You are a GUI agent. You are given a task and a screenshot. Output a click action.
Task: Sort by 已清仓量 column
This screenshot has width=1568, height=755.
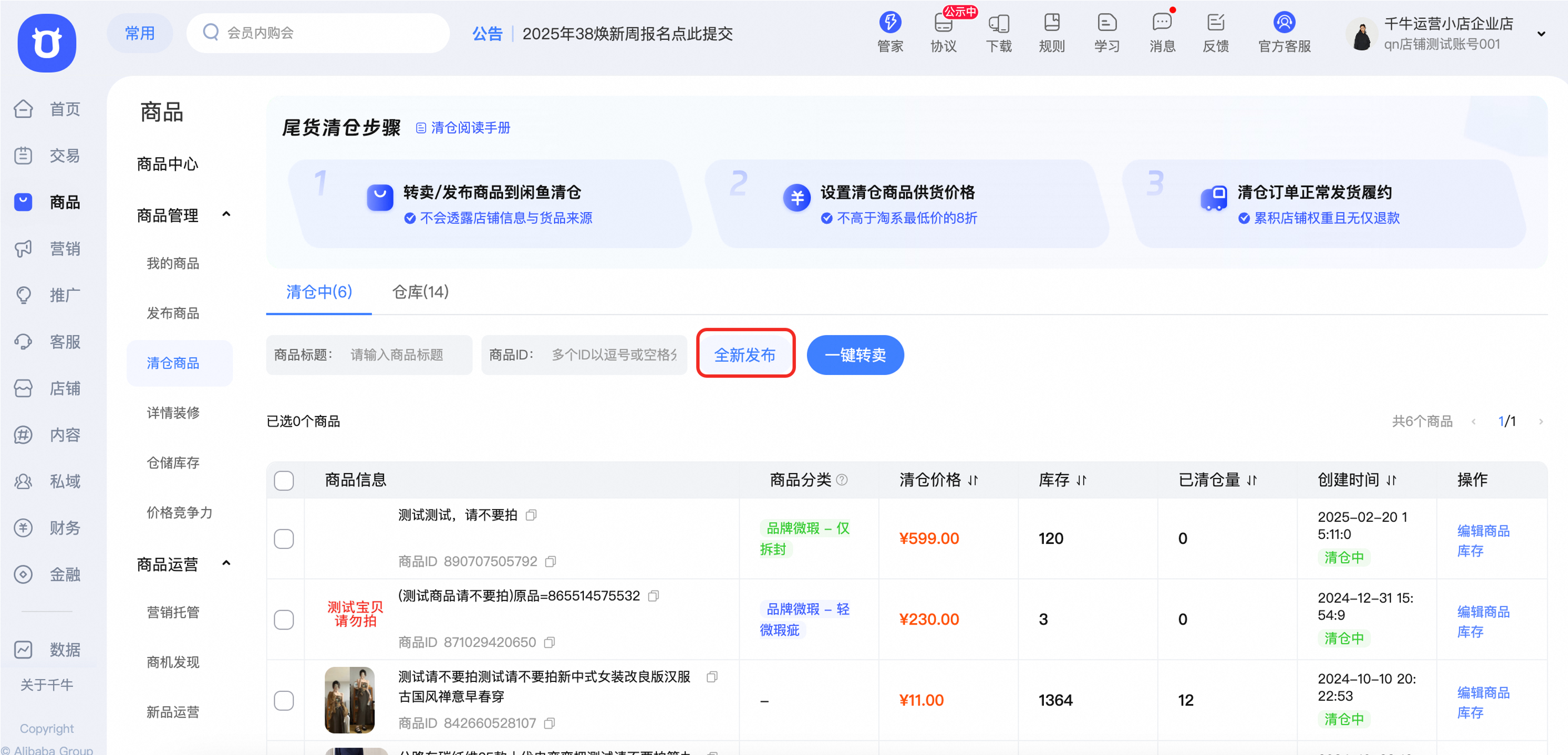(1251, 481)
